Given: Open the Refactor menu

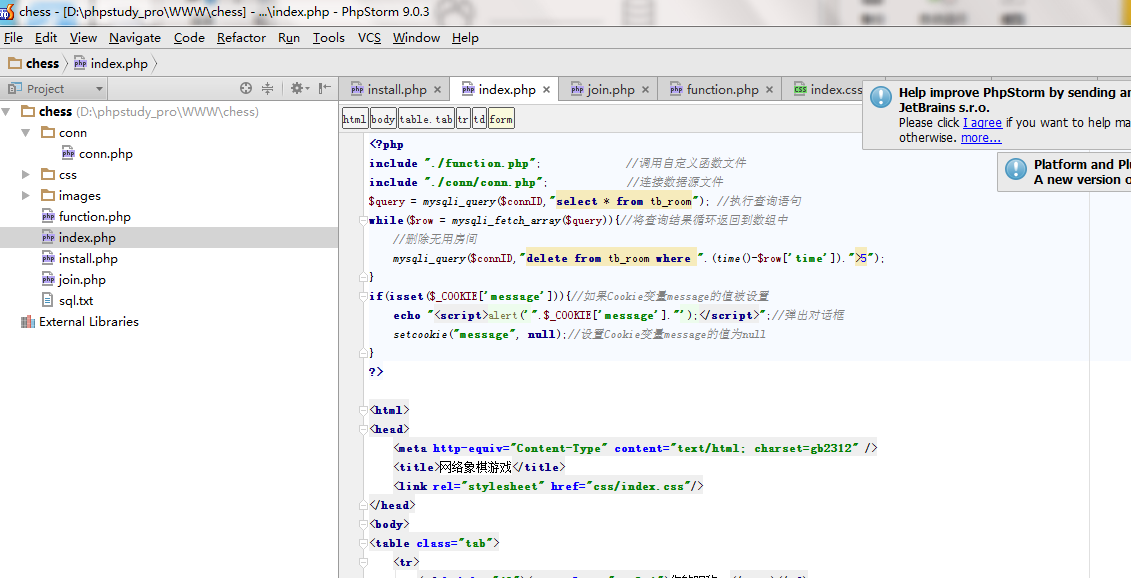Looking at the screenshot, I should click(241, 38).
